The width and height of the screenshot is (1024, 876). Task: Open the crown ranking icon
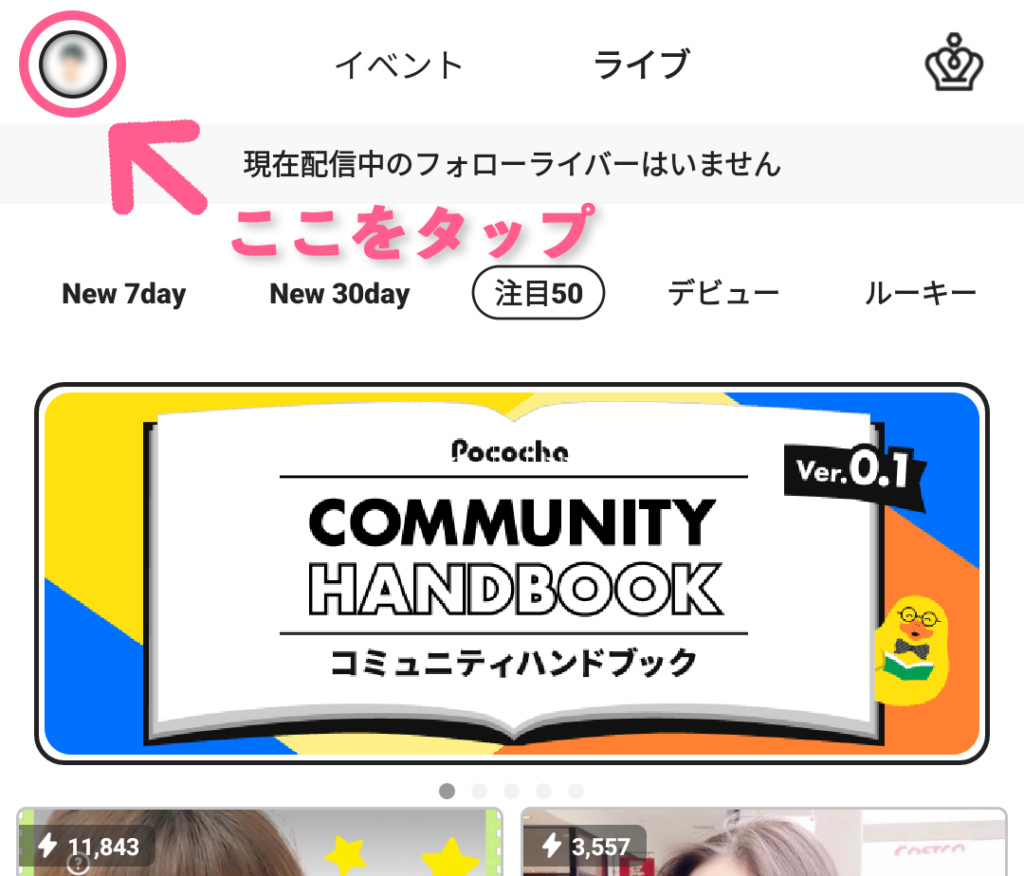tap(954, 62)
